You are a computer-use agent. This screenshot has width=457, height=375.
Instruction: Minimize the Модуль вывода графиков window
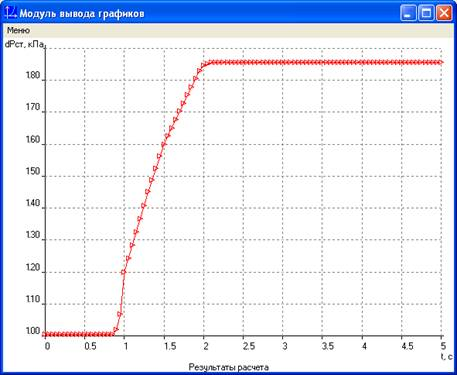[x=408, y=13]
